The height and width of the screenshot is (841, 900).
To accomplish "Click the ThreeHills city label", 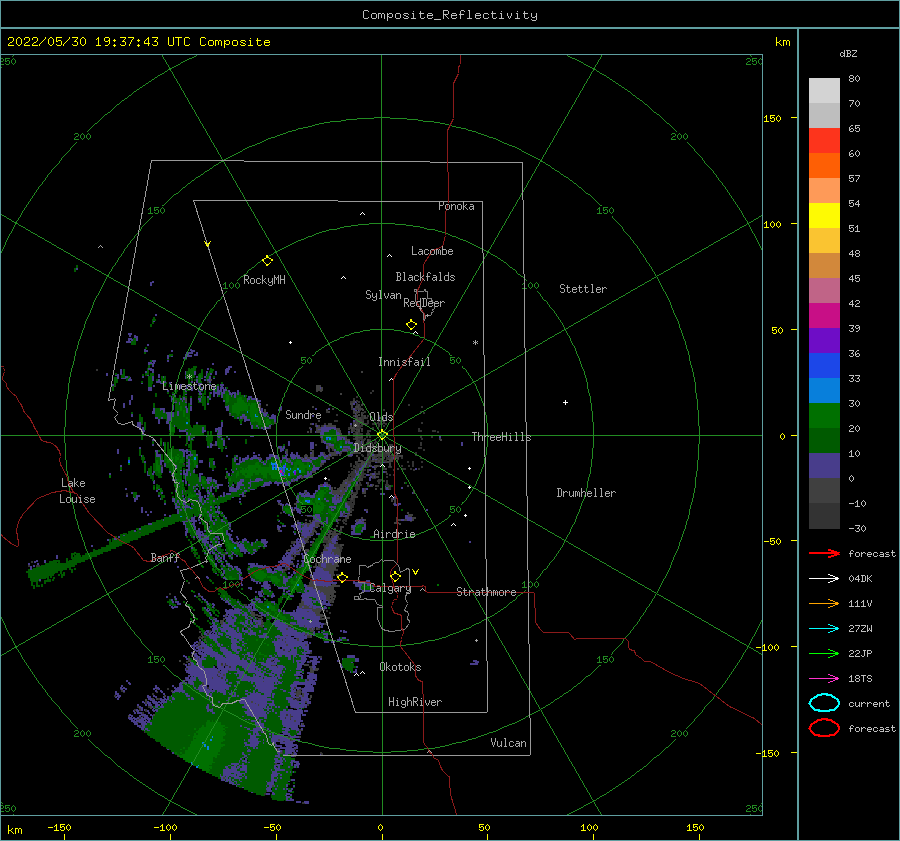I will click(501, 437).
